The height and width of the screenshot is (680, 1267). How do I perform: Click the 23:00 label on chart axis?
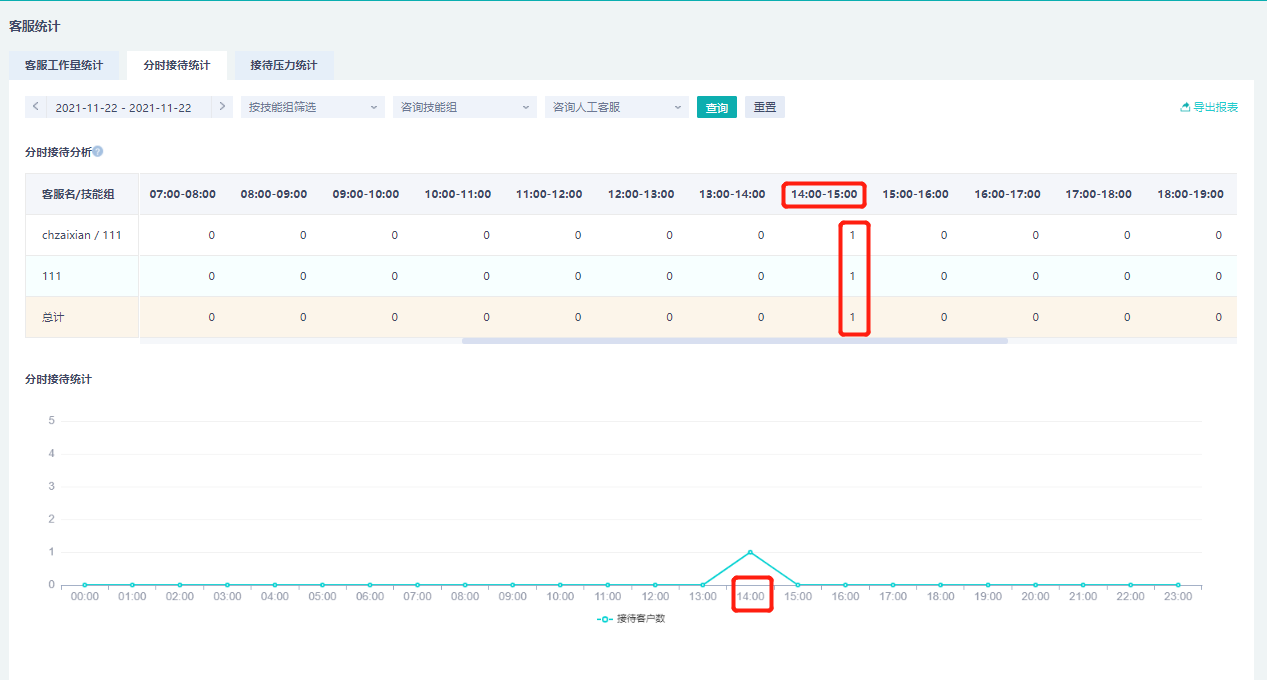click(1178, 596)
